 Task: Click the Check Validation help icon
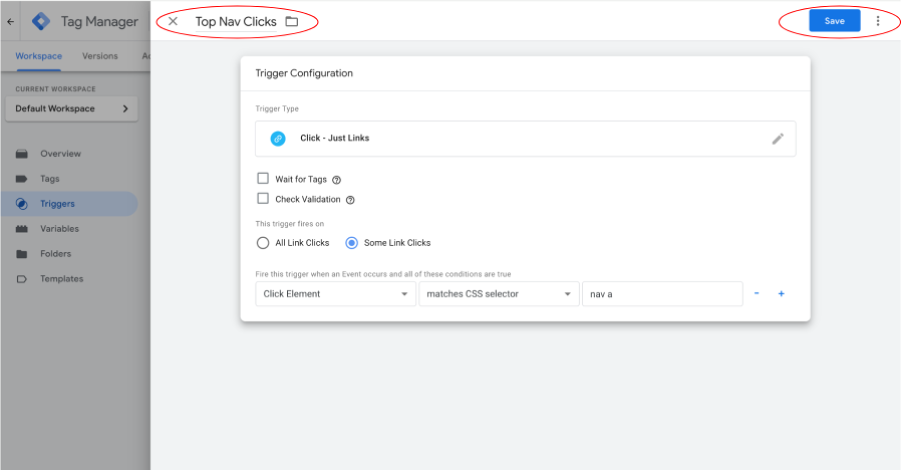(350, 200)
